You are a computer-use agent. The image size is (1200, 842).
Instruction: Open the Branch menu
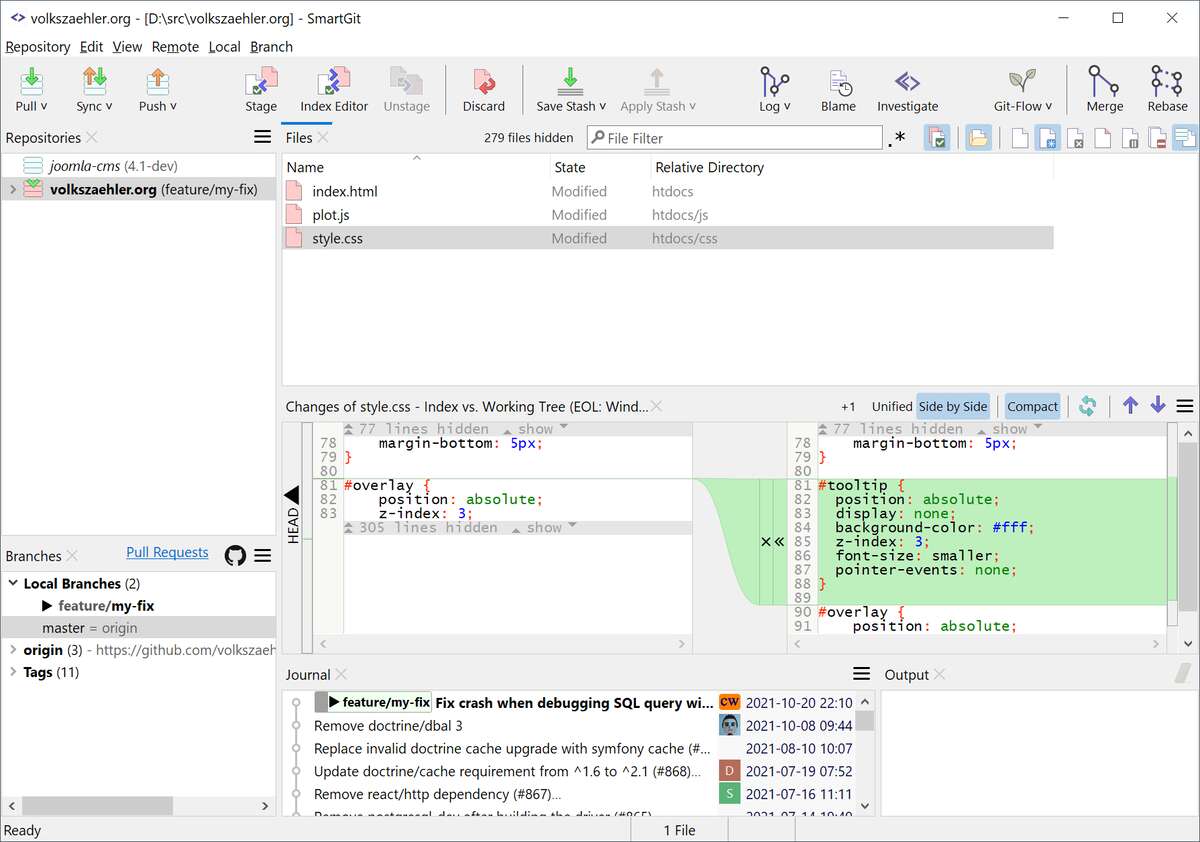[x=271, y=46]
